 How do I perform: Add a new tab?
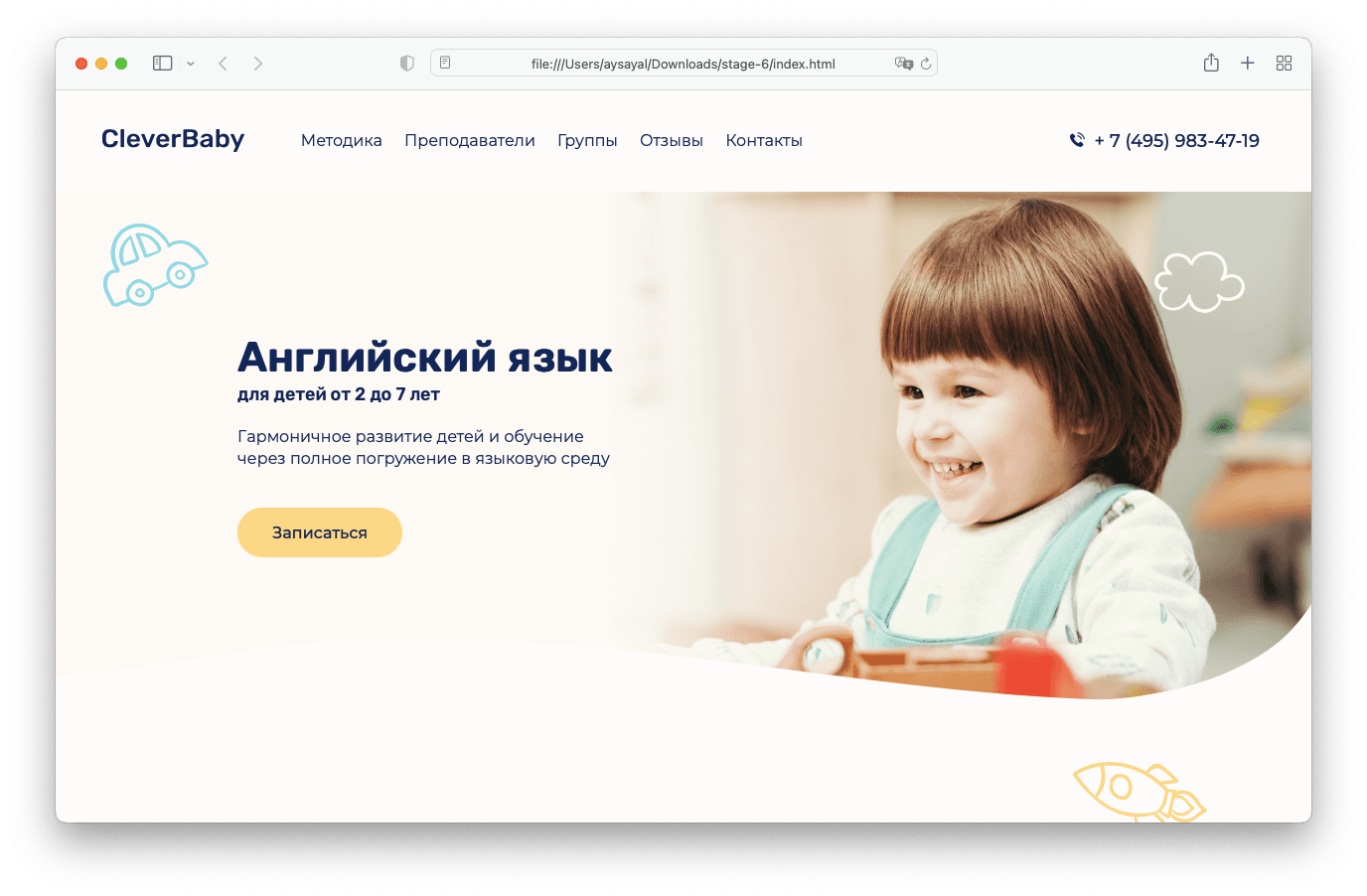(x=1248, y=64)
